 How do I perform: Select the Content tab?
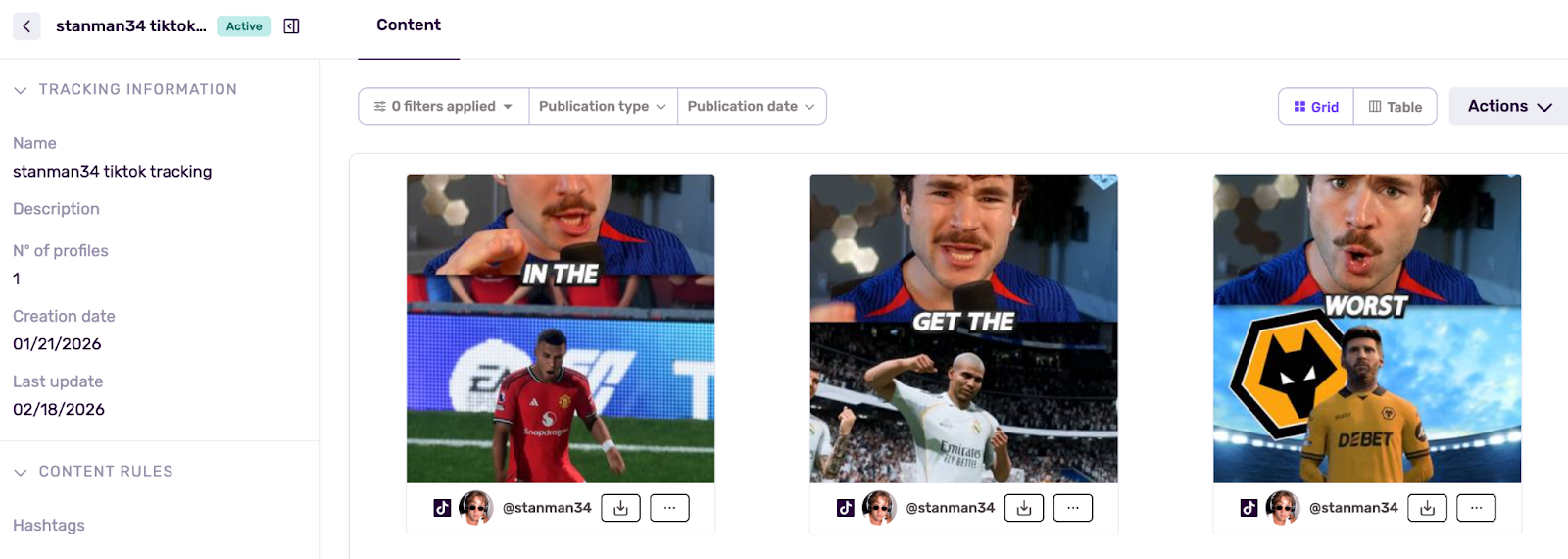(x=408, y=25)
